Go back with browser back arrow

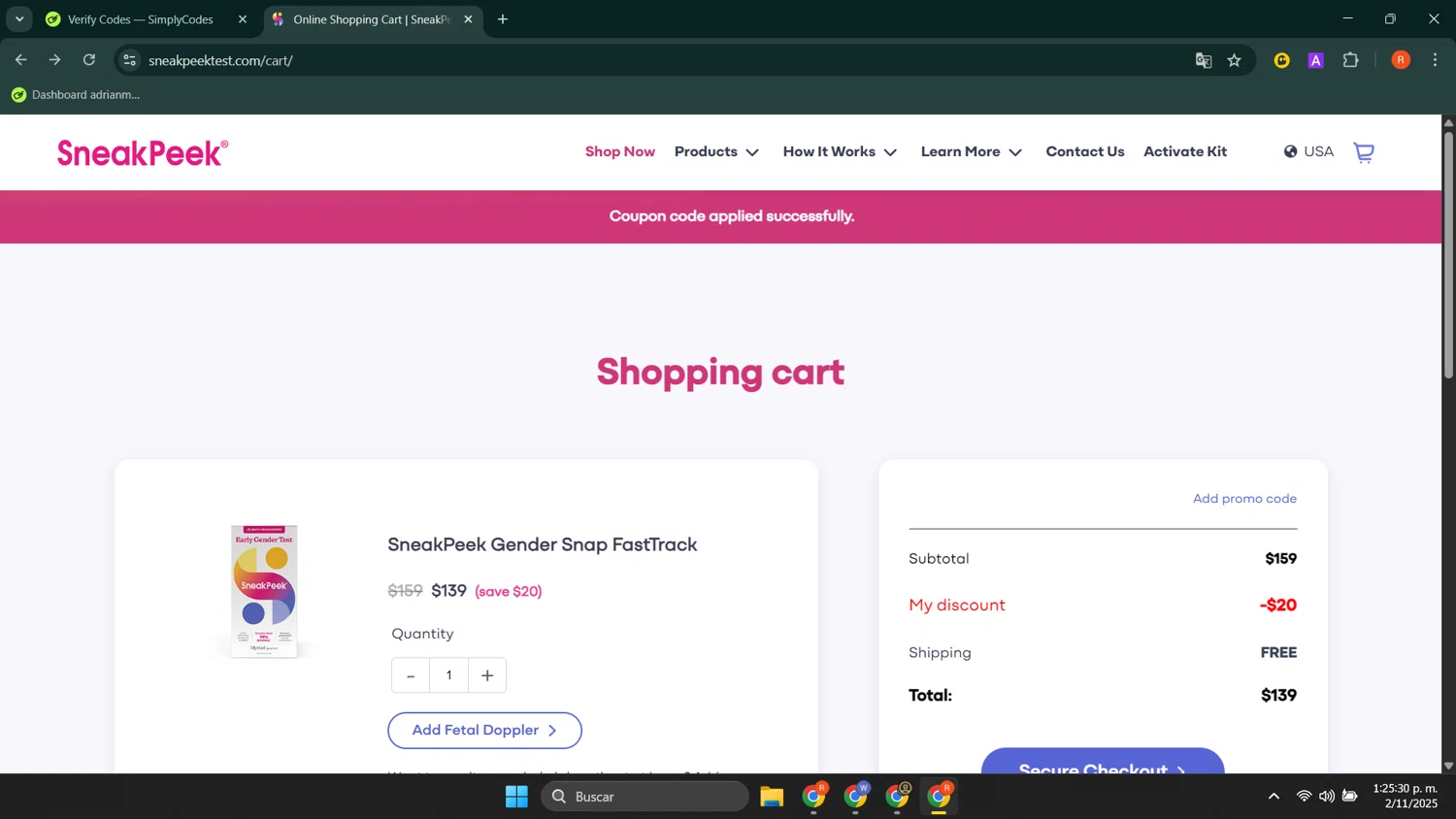(x=21, y=60)
